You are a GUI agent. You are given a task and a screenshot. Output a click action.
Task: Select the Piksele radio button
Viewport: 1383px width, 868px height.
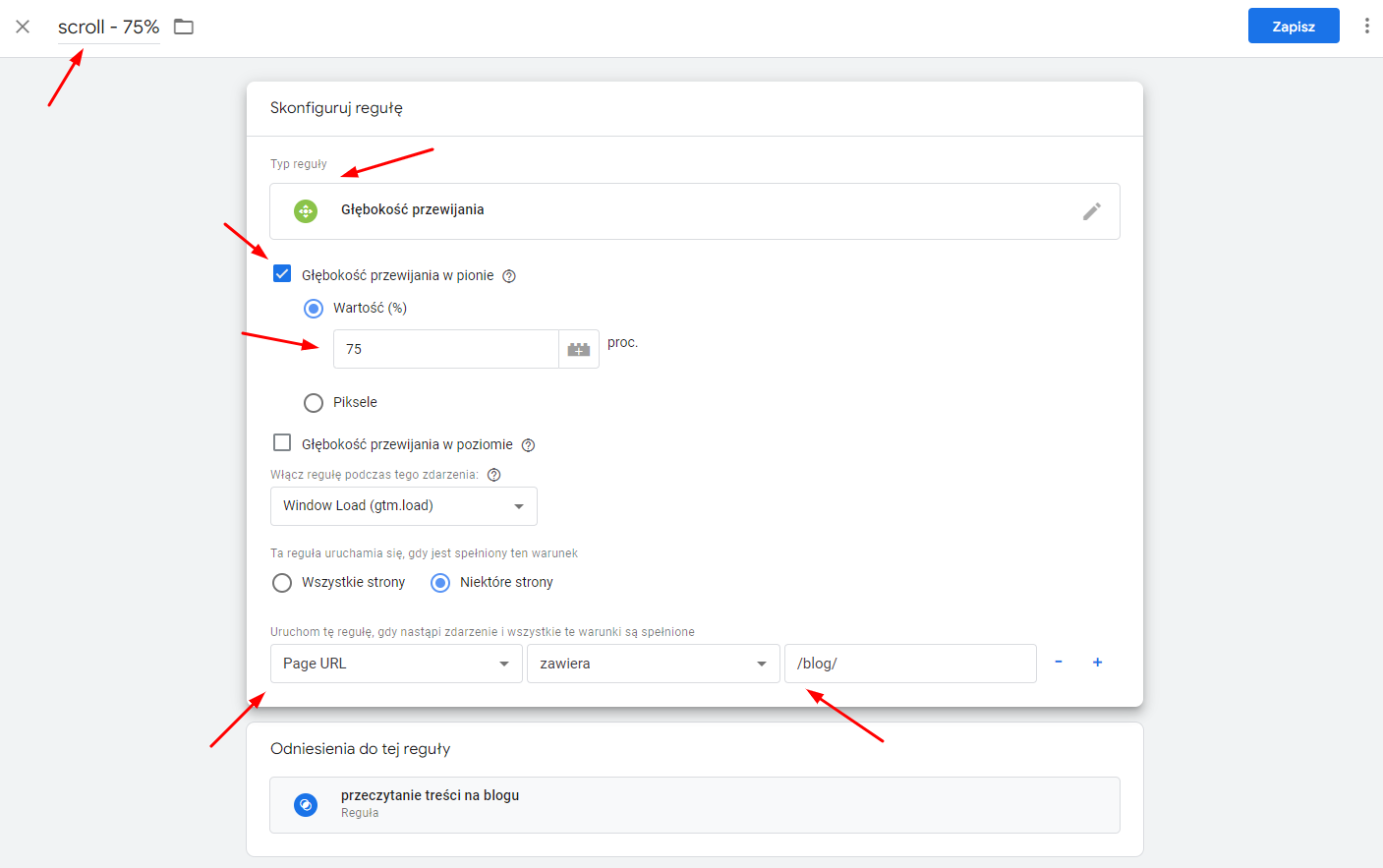(x=313, y=402)
